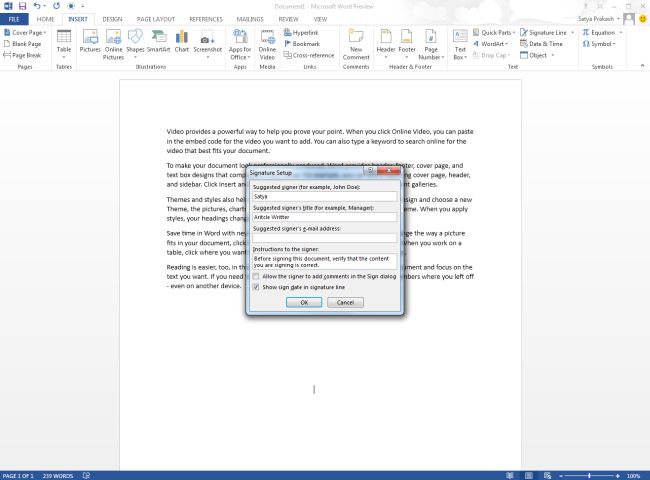Image resolution: width=650 pixels, height=480 pixels.
Task: Open Signature Setup dialog help button
Action: coord(370,170)
